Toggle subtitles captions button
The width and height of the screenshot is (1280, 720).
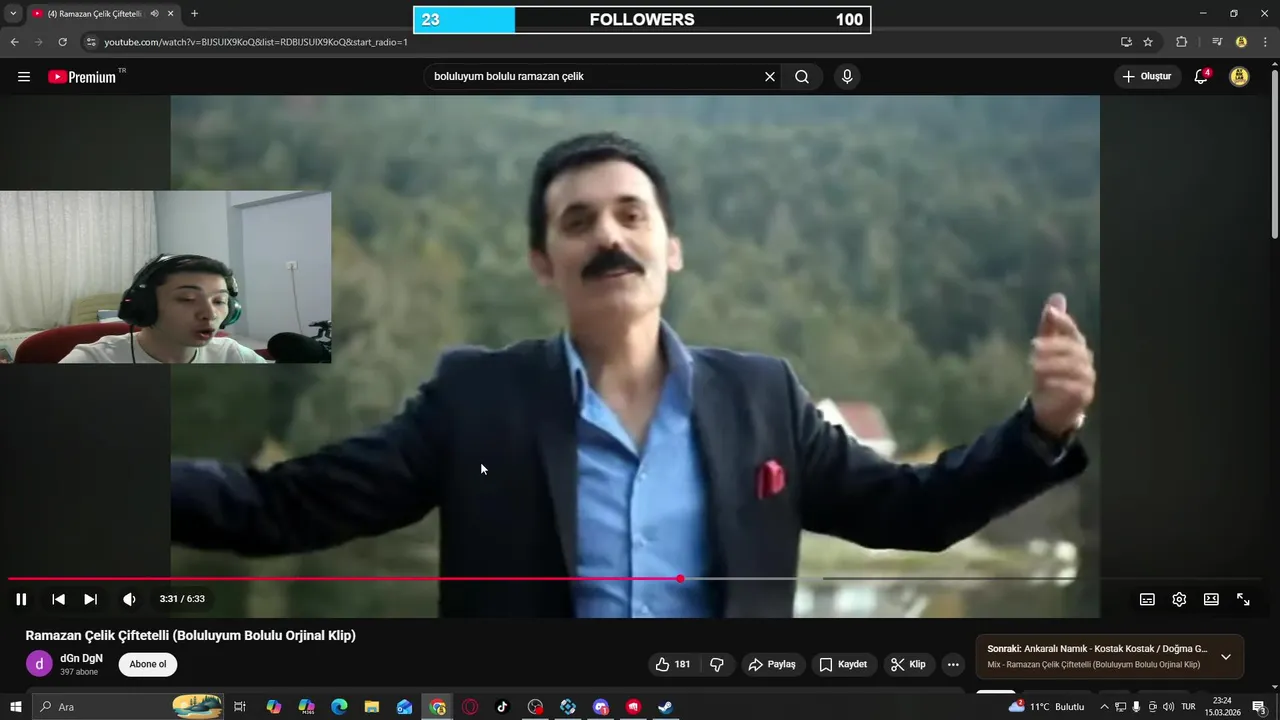(x=1147, y=599)
